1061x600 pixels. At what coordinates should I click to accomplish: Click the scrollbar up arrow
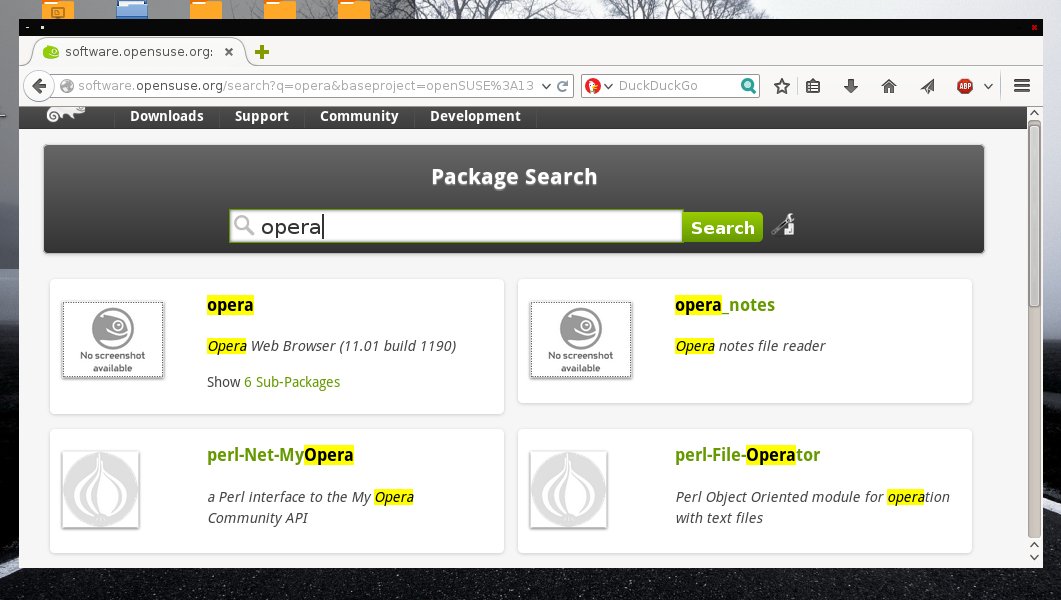click(x=1034, y=113)
